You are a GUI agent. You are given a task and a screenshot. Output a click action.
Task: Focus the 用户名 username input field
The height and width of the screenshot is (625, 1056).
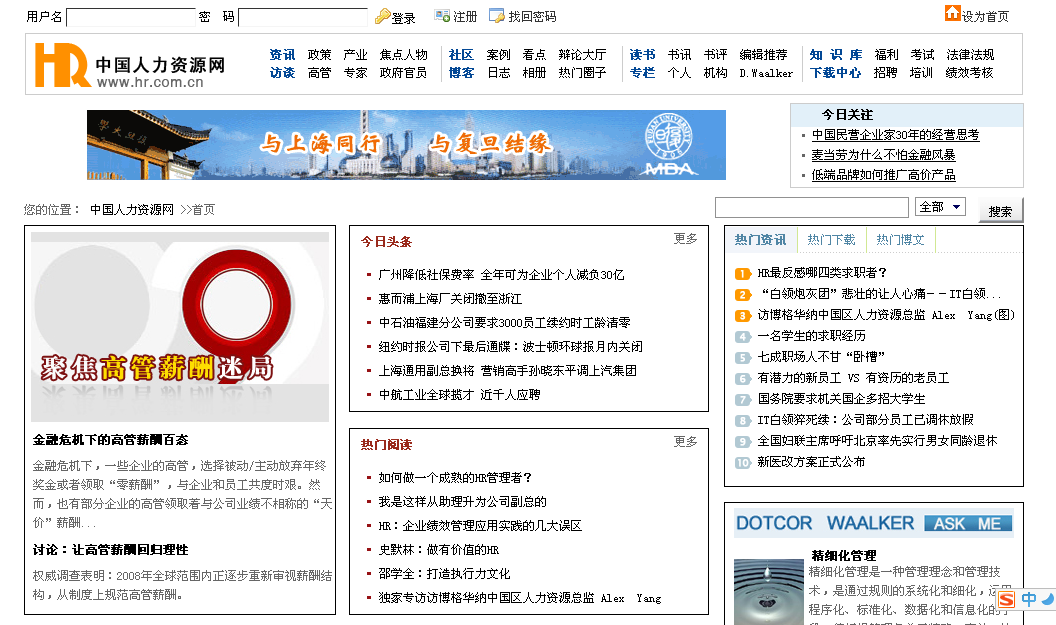(x=131, y=17)
